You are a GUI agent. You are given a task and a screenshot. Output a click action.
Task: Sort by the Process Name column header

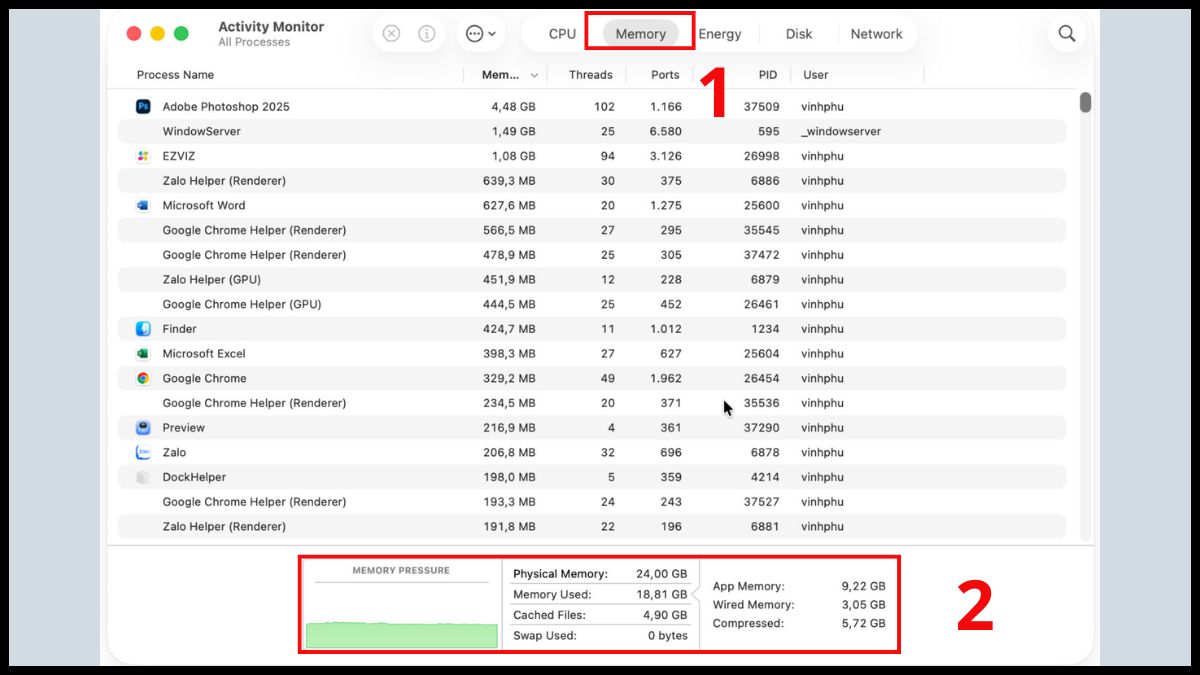[176, 75]
